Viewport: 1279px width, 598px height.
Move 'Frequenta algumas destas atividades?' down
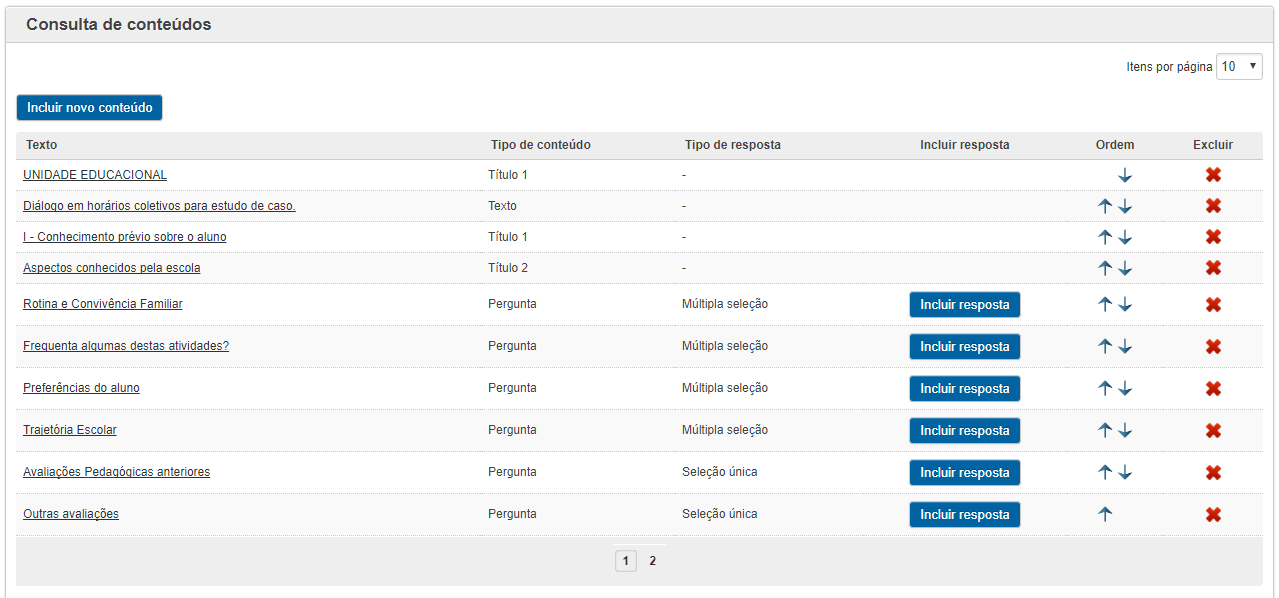[1125, 346]
